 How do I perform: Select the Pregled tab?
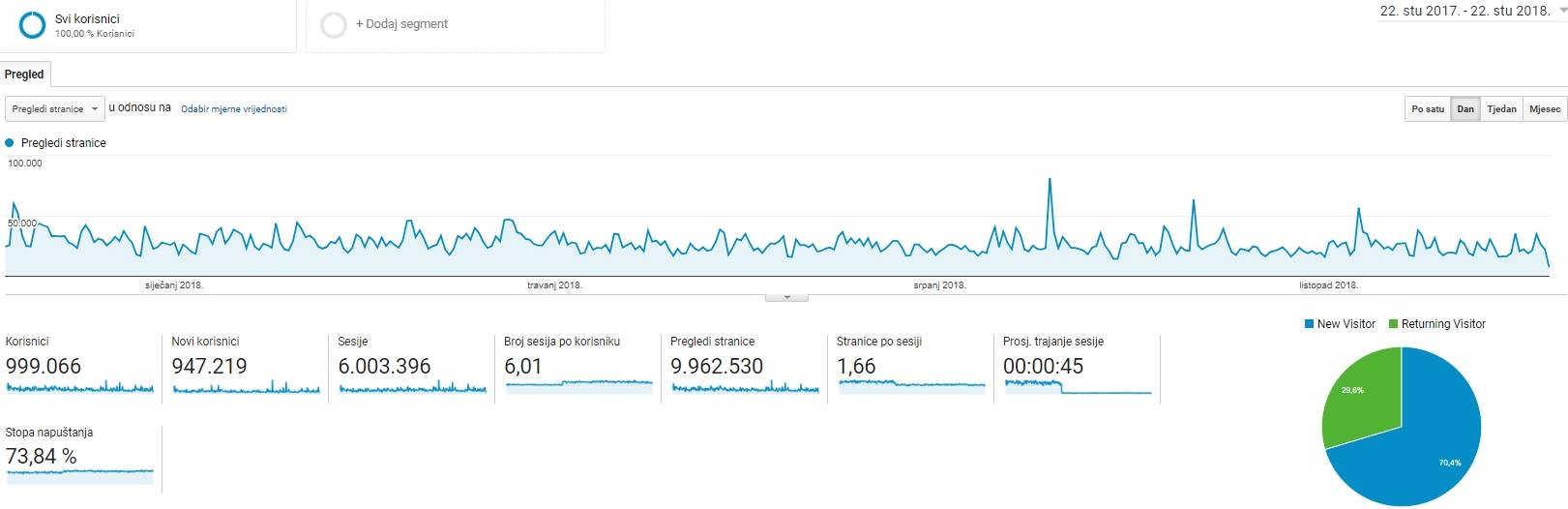24,75
